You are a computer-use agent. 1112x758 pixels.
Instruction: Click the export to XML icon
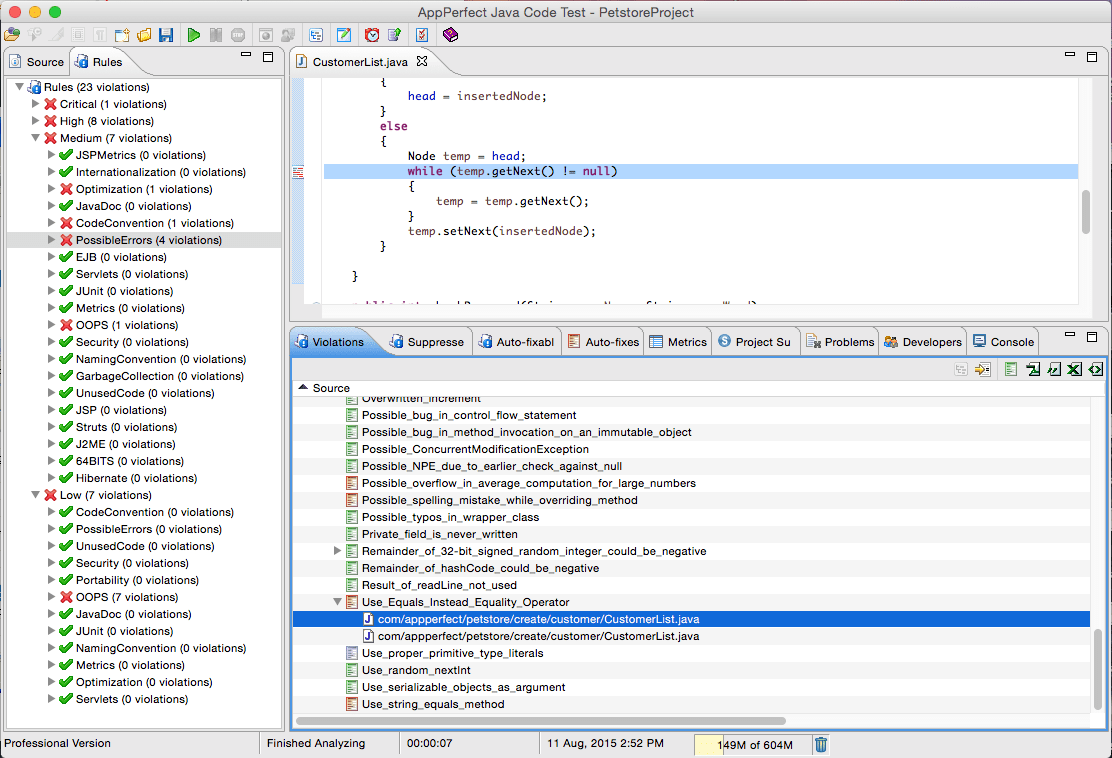[x=1096, y=369]
